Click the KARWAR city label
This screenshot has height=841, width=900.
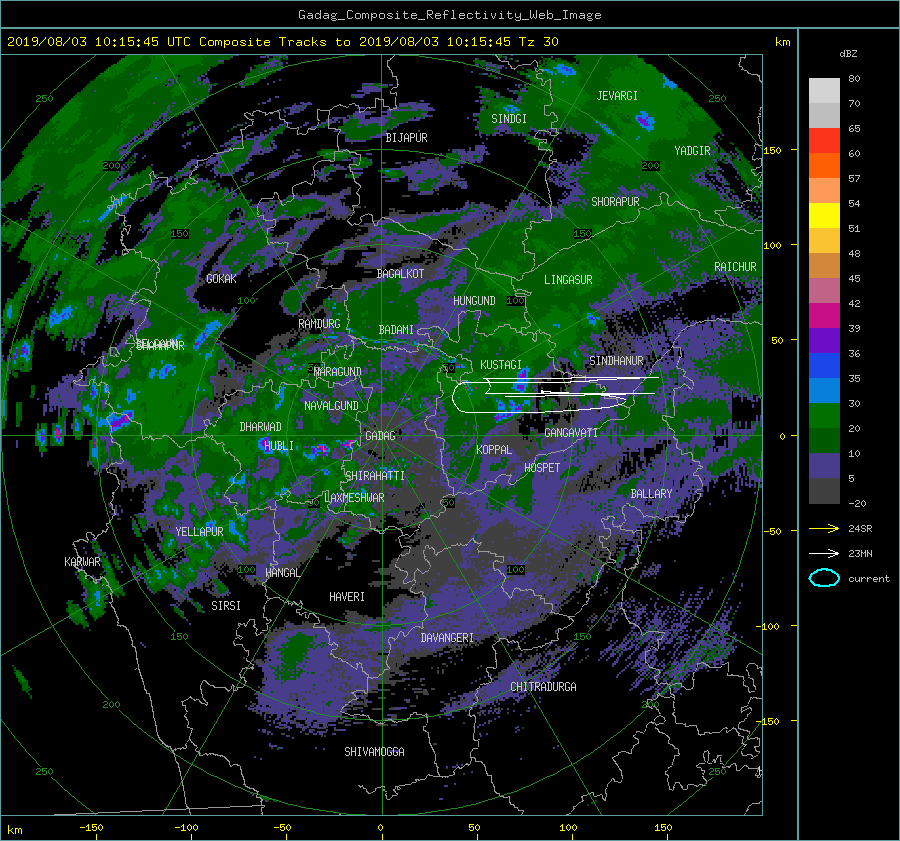(x=82, y=561)
